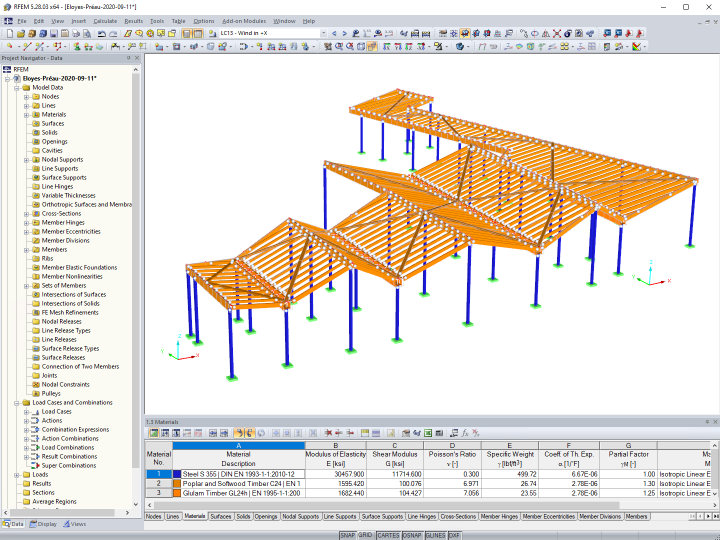Screen dimensions: 720x540
Task: Click the Steel S 355 material description cell
Action: click(242, 474)
